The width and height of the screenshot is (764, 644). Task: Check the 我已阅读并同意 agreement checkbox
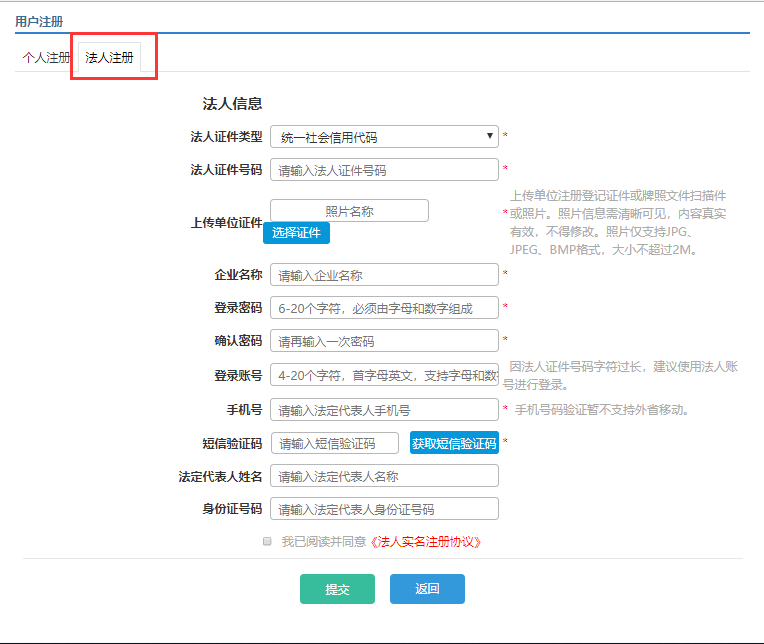click(267, 541)
